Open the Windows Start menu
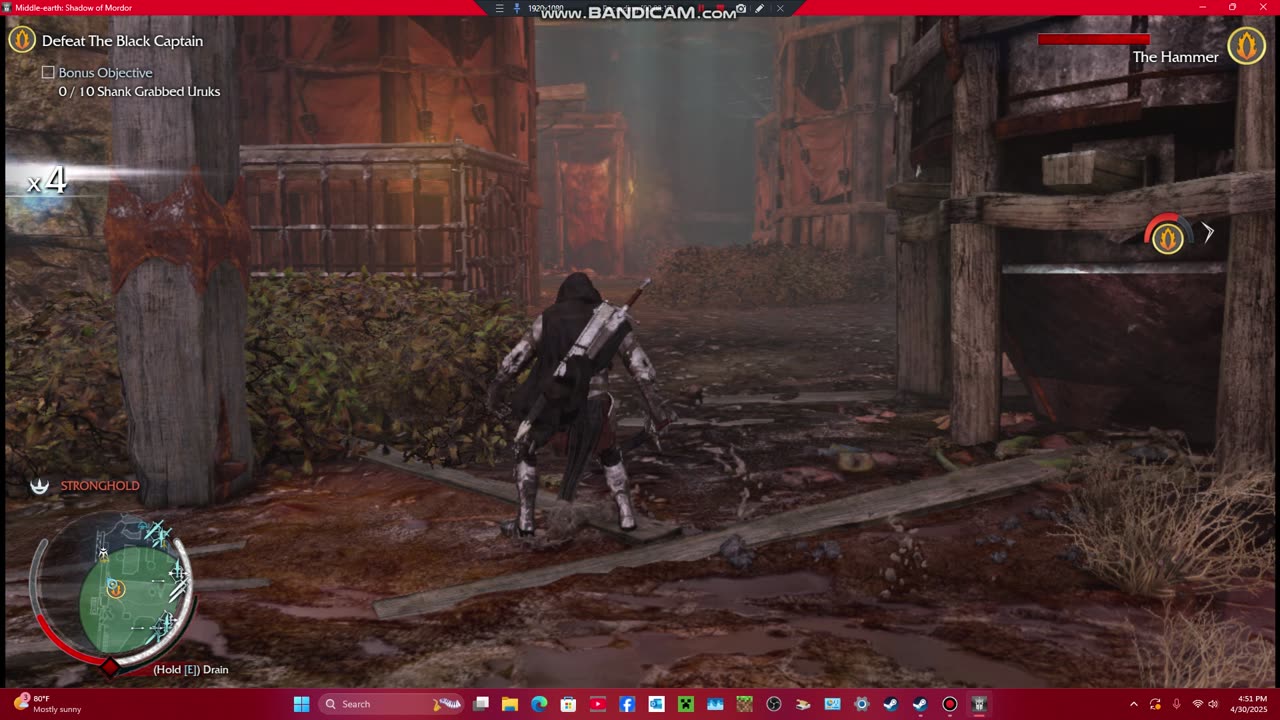This screenshot has width=1280, height=720. (301, 704)
